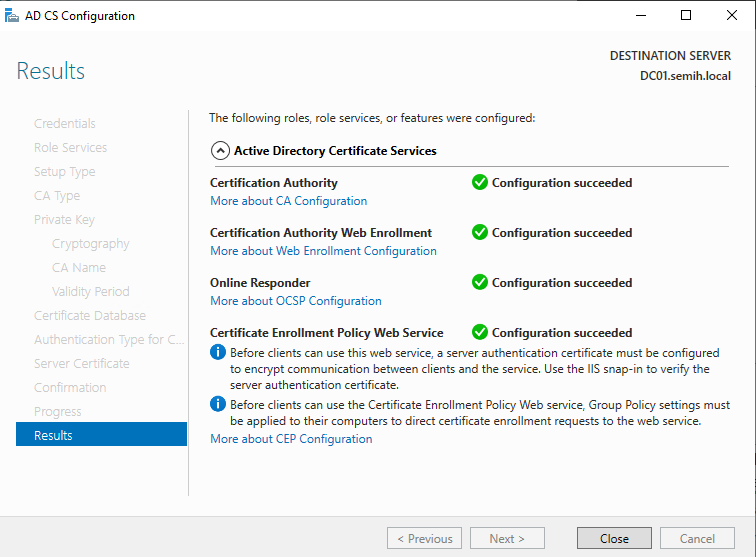Screen dimensions: 756x557
Task: Click info icon about Group Policy settings
Action: tap(218, 405)
